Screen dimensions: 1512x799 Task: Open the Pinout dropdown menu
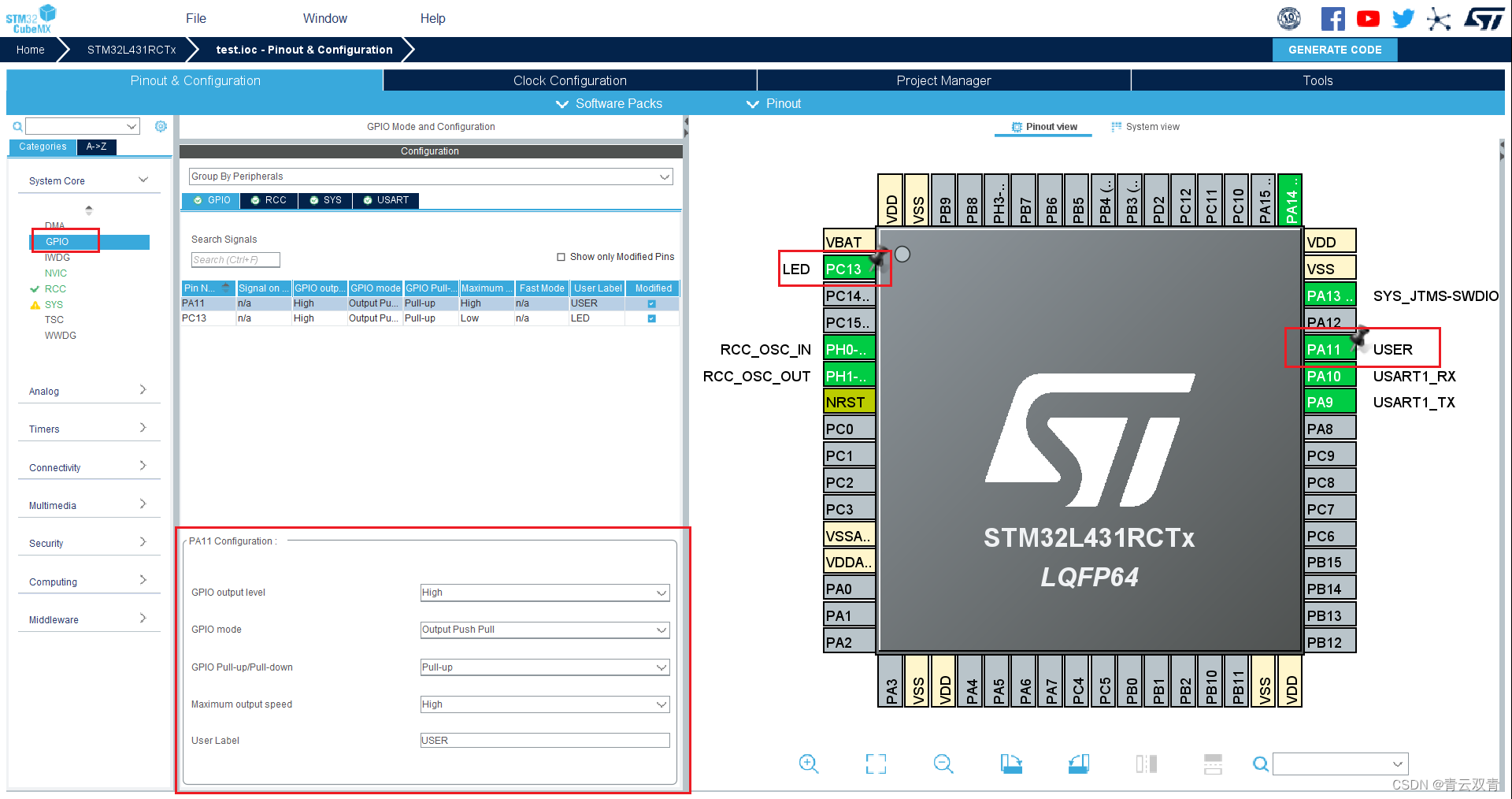[x=774, y=104]
